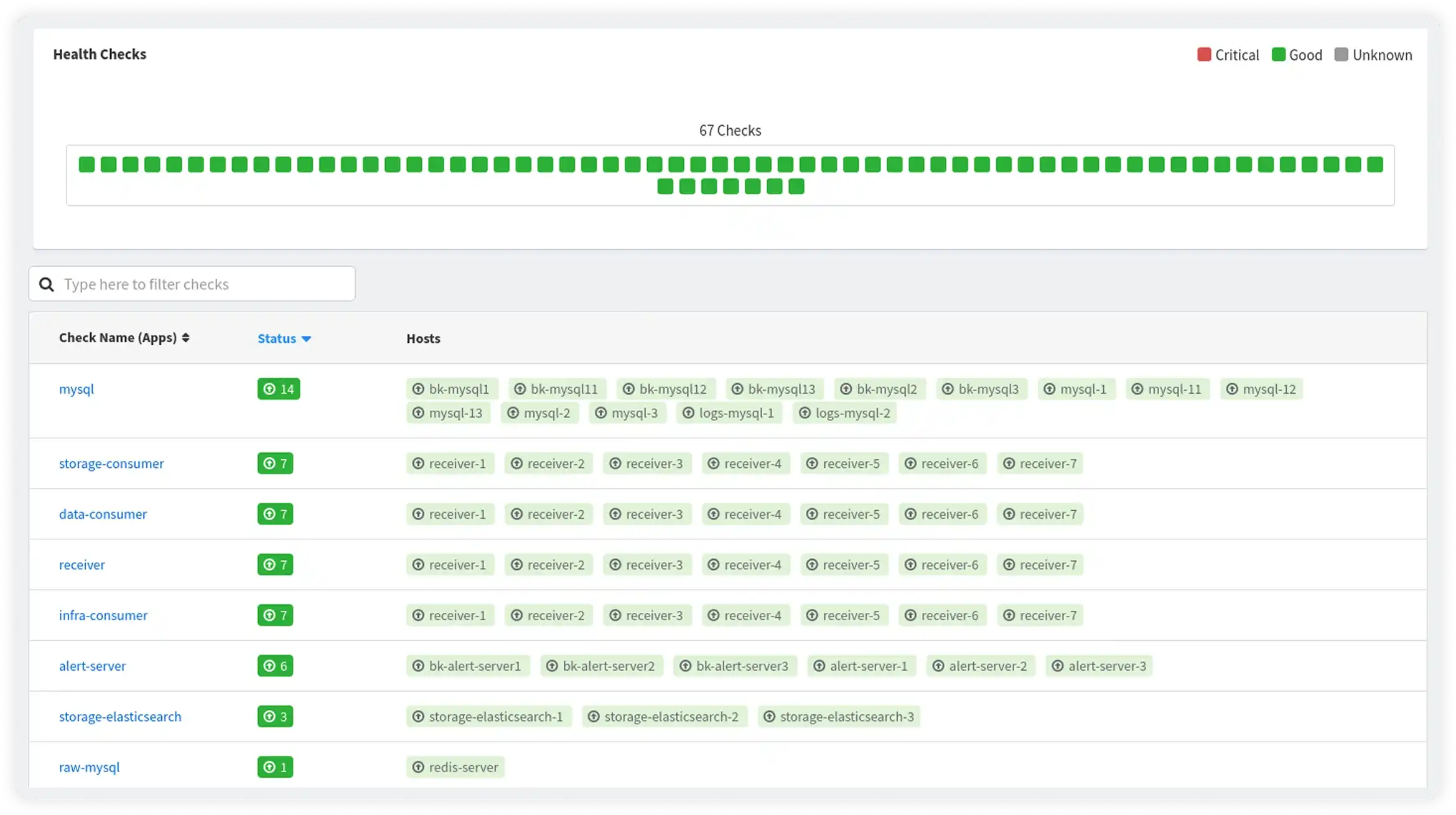Click mysql status badge showing 14

[x=278, y=389]
